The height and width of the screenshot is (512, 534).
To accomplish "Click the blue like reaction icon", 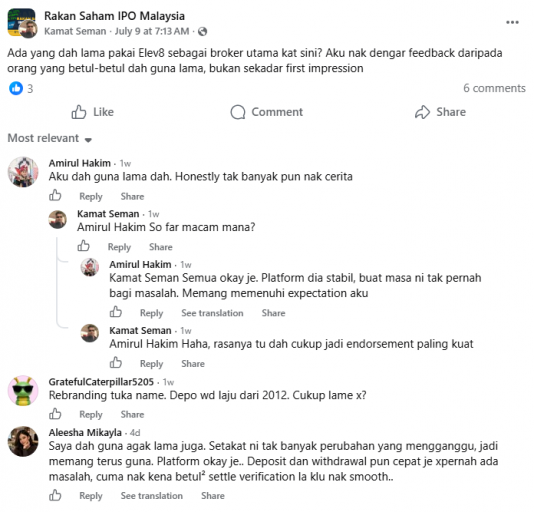I will coord(16,88).
